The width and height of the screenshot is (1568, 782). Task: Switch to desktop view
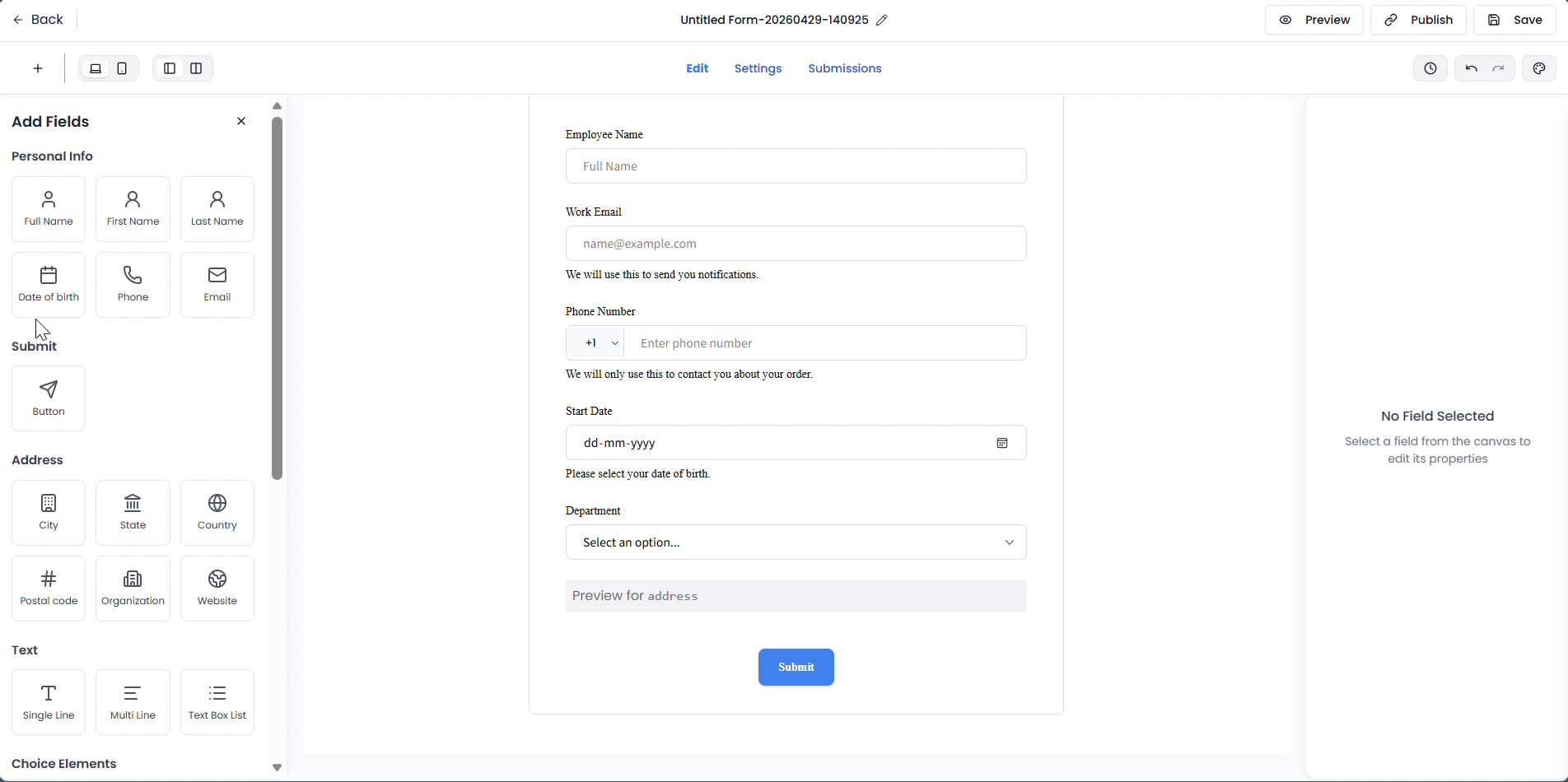coord(96,68)
